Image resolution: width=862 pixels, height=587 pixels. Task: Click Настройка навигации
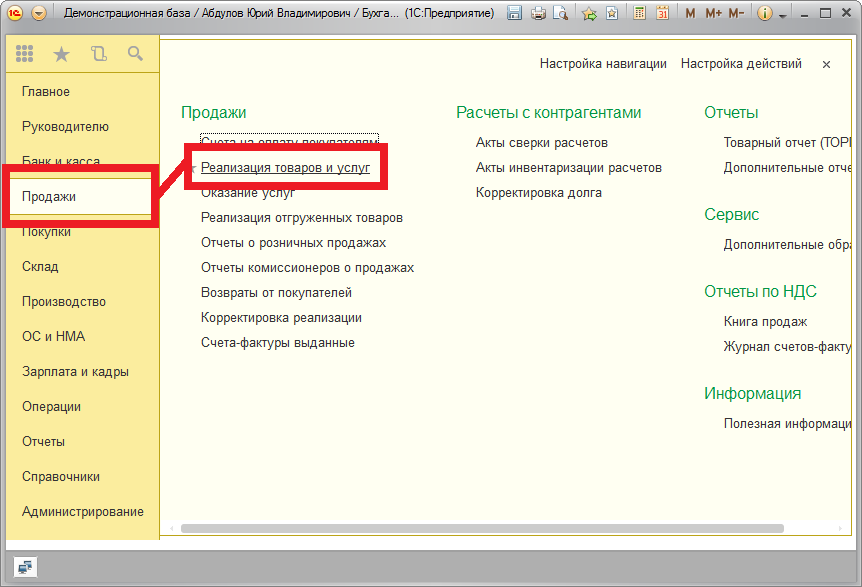click(x=603, y=64)
